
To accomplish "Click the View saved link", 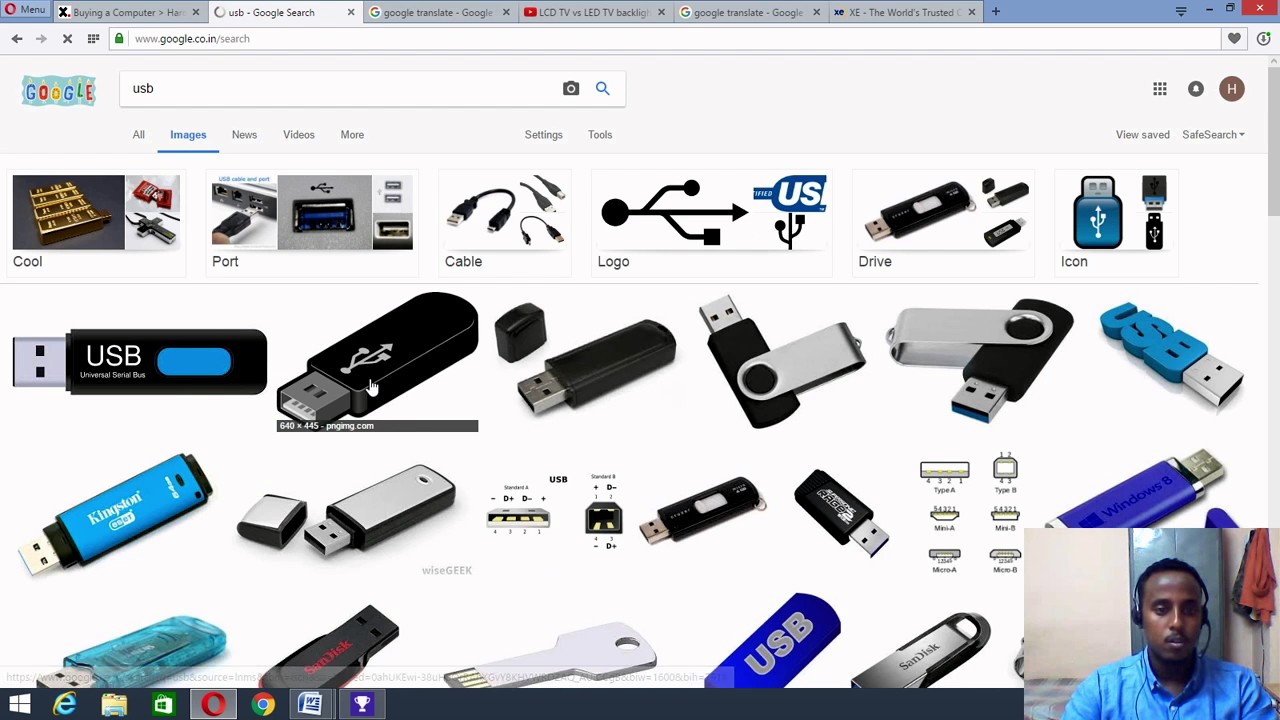I will (1142, 134).
